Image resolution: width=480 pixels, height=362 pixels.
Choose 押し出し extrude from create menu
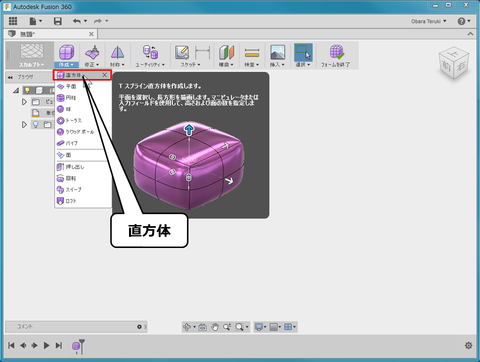point(83,167)
